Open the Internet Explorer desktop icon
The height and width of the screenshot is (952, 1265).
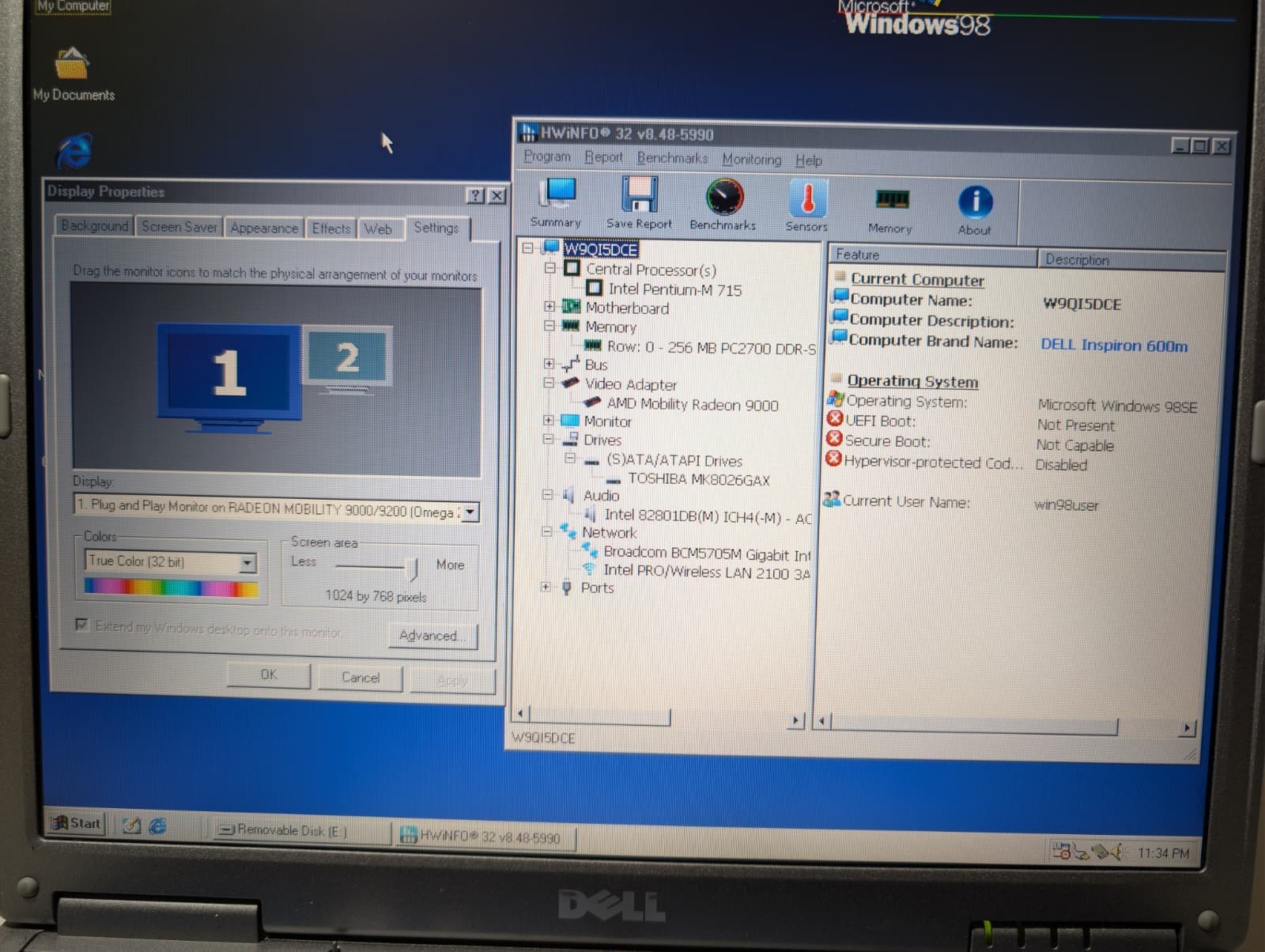[75, 151]
